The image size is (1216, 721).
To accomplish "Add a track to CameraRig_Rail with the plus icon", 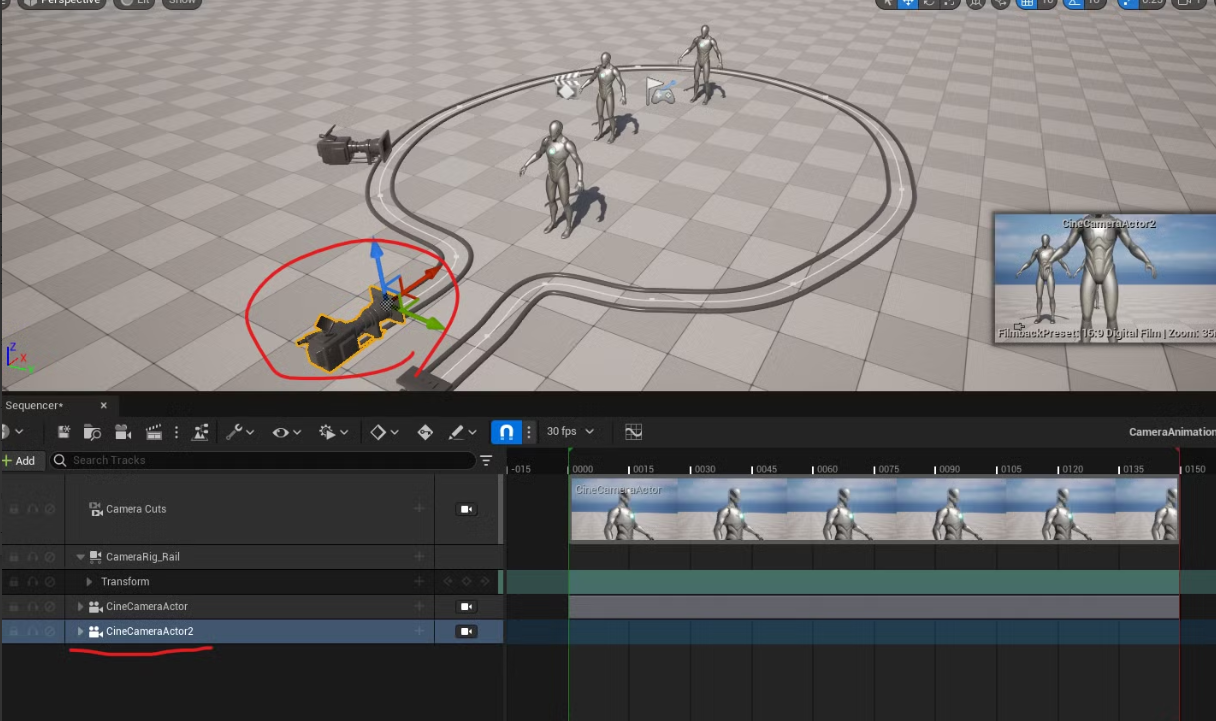I will (x=419, y=557).
